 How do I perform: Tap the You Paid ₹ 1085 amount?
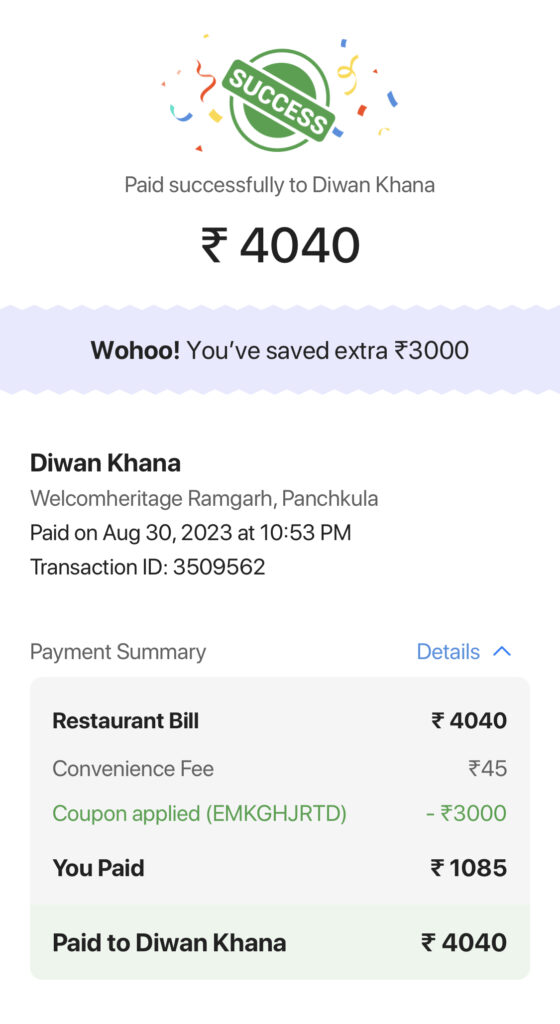pyautogui.click(x=469, y=868)
